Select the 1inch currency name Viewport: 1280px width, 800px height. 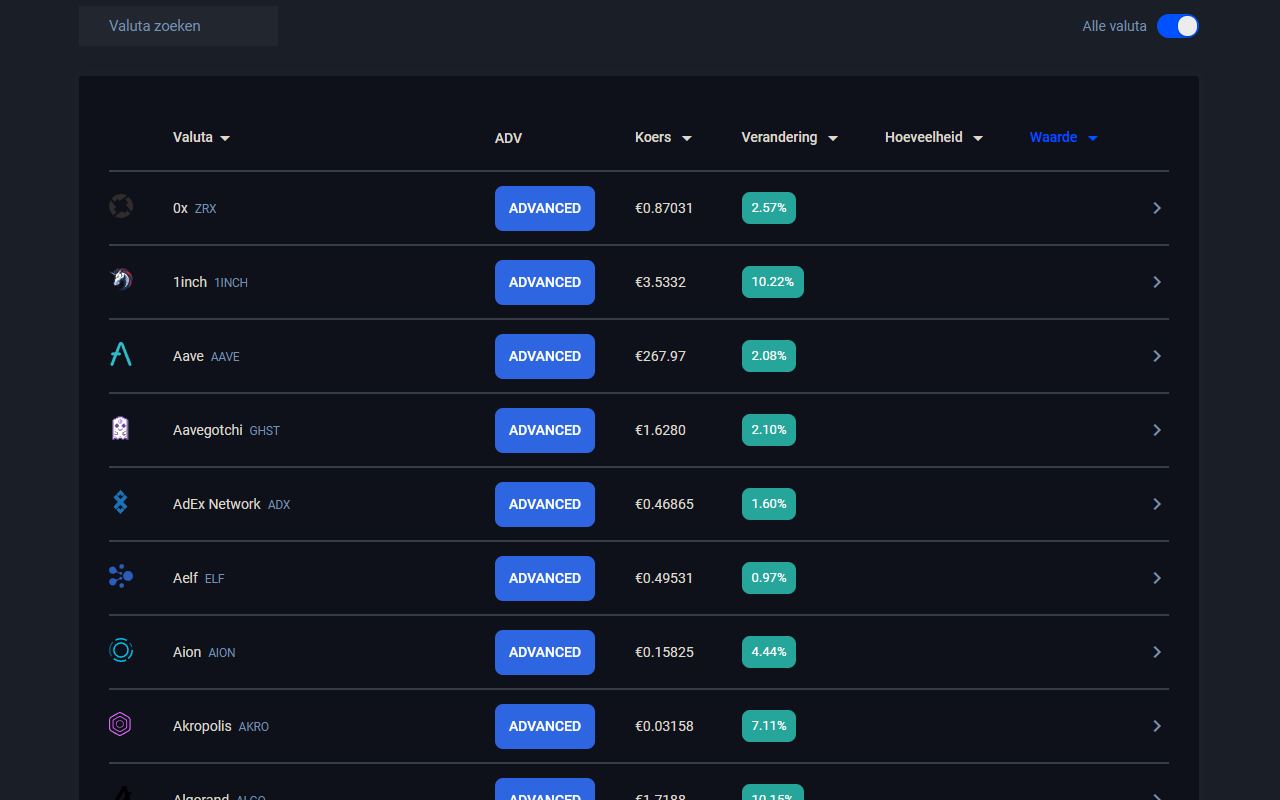click(x=210, y=282)
